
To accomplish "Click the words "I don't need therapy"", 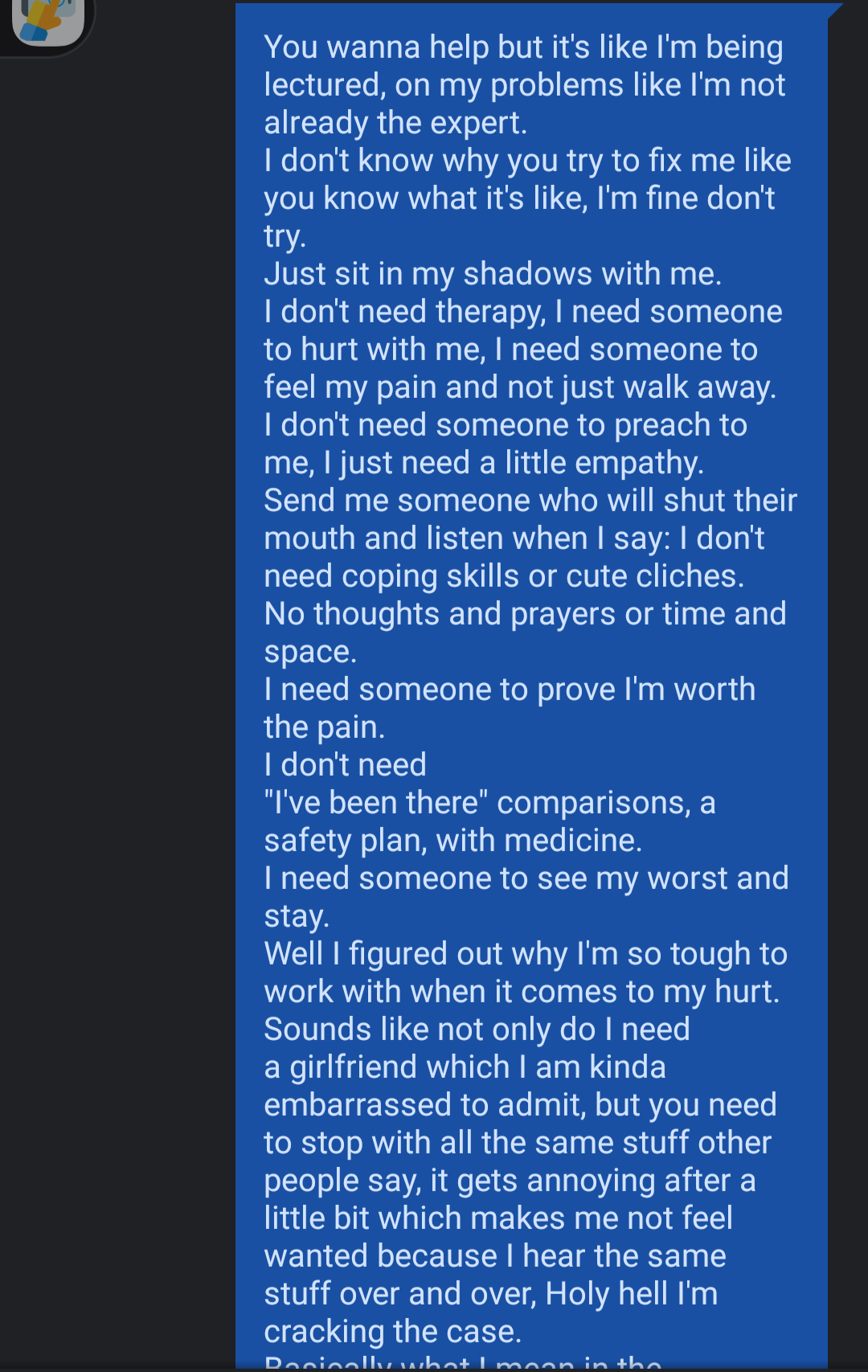I will tap(404, 312).
